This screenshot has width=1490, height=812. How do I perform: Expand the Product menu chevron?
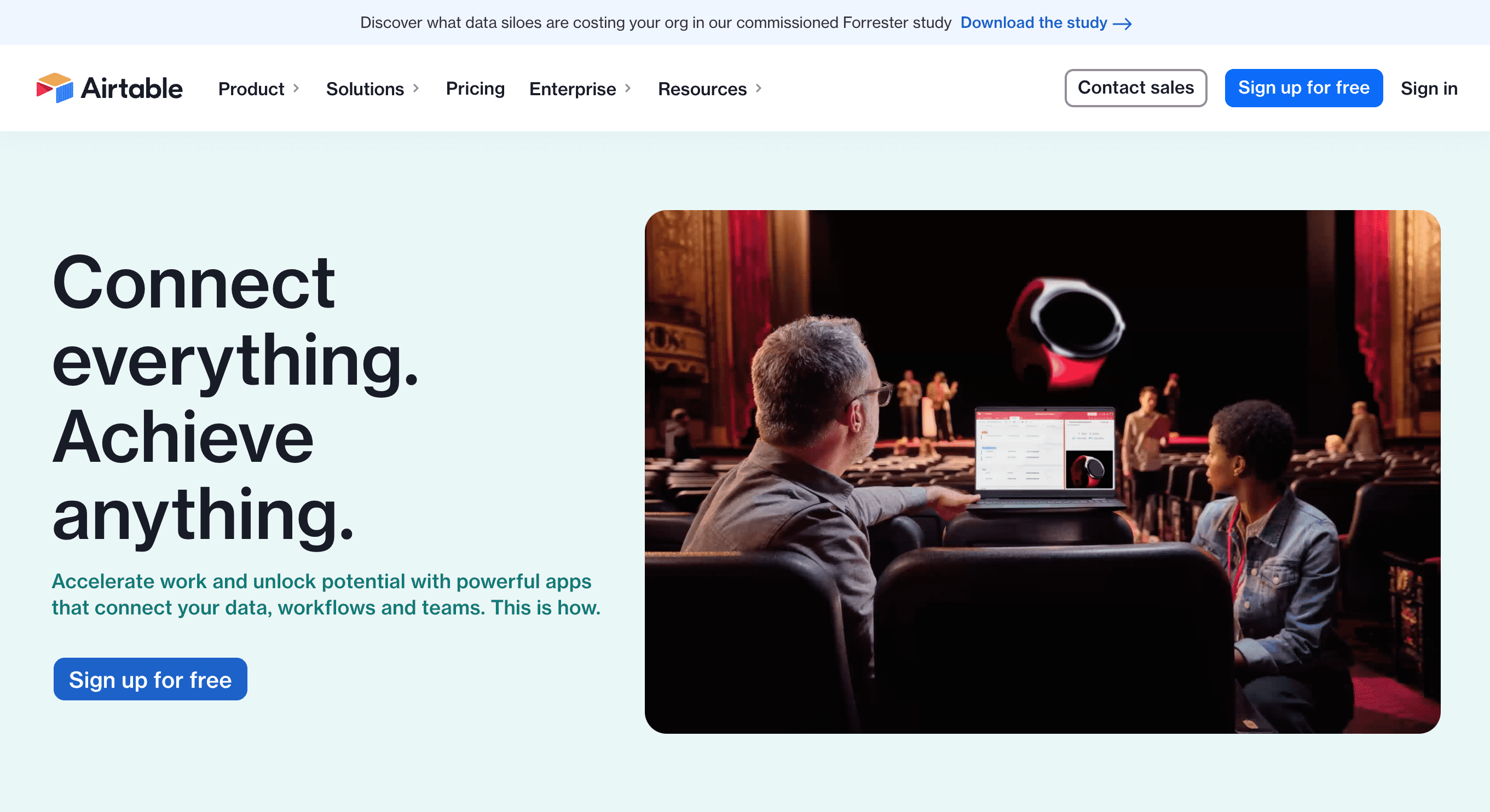296,89
